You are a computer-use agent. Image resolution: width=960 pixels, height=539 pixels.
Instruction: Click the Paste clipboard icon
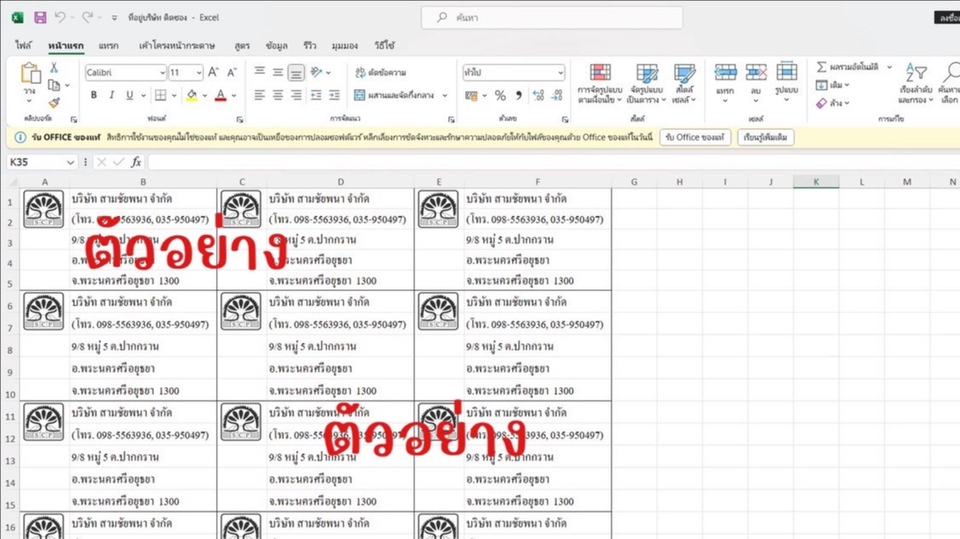pos(29,74)
